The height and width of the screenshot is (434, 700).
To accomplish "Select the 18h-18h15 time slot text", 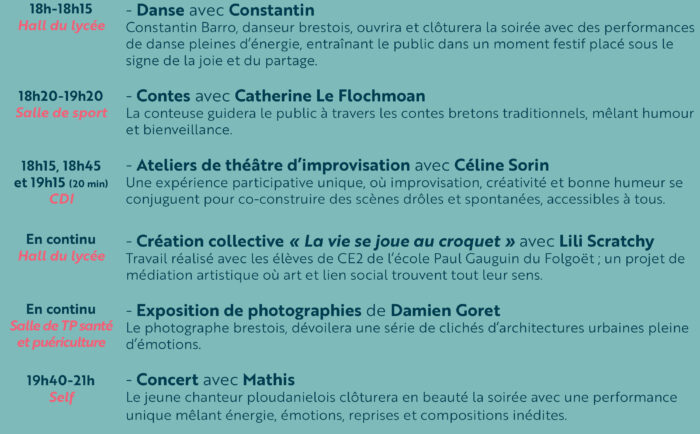I will [x=62, y=9].
